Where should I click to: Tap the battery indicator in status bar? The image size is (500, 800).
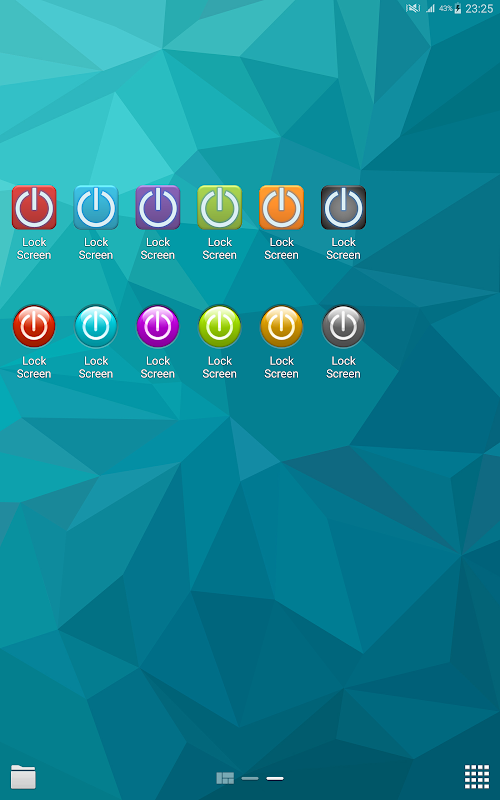458,8
